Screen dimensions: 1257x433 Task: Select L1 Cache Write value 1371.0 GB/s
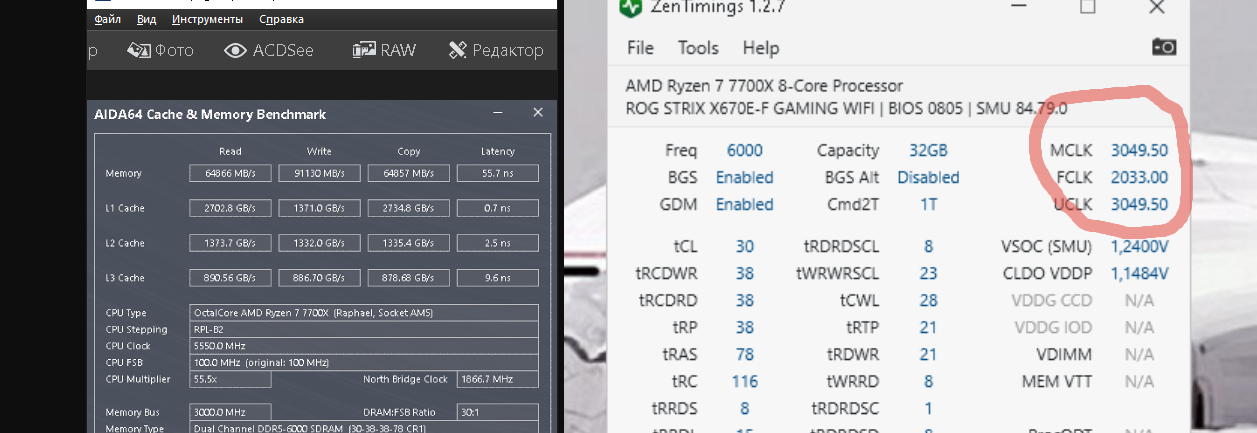(x=319, y=208)
